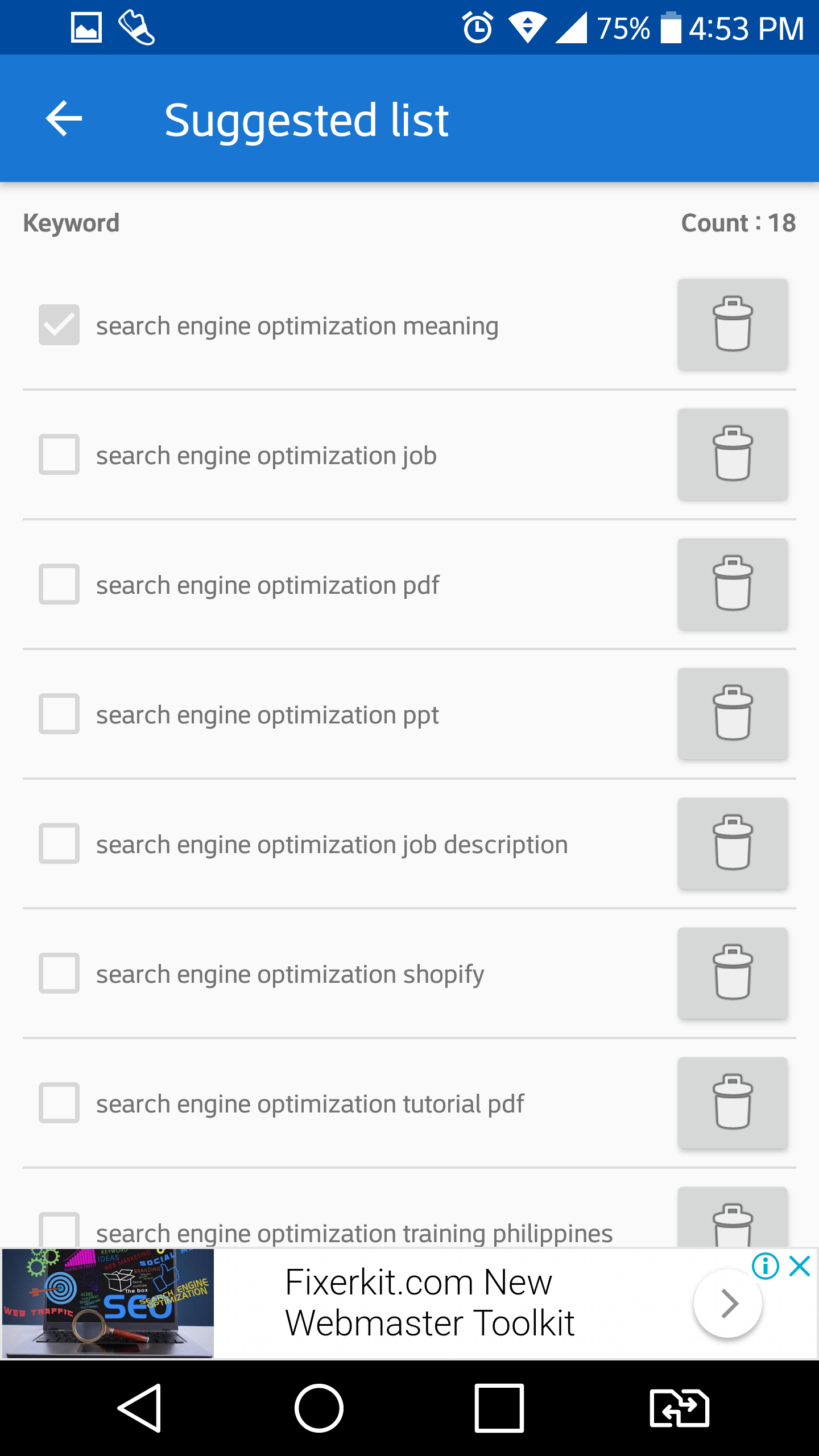This screenshot has width=819, height=1456.
Task: Select the 'optimization ppt' checkbox
Action: click(59, 714)
